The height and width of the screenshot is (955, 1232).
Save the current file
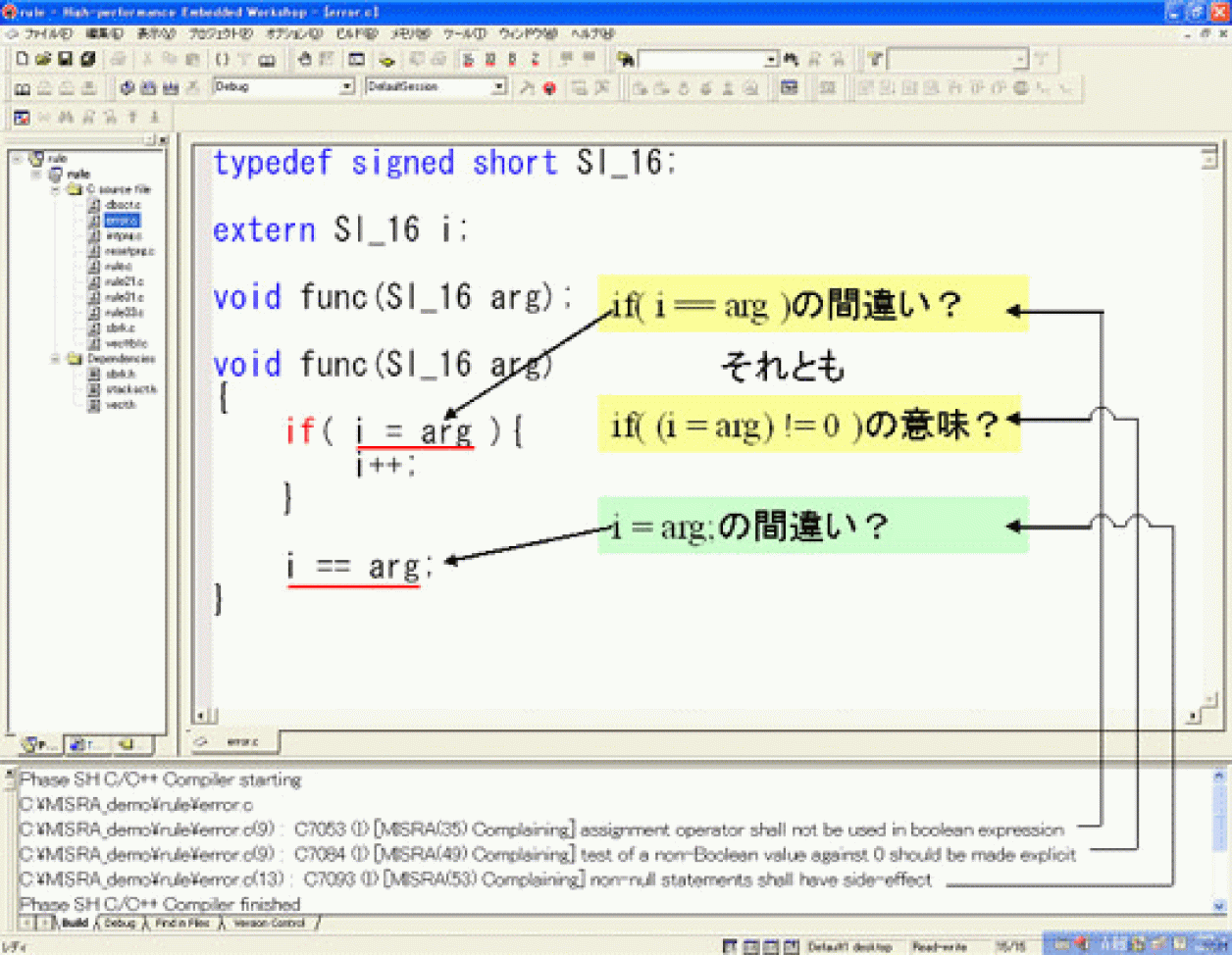click(63, 60)
